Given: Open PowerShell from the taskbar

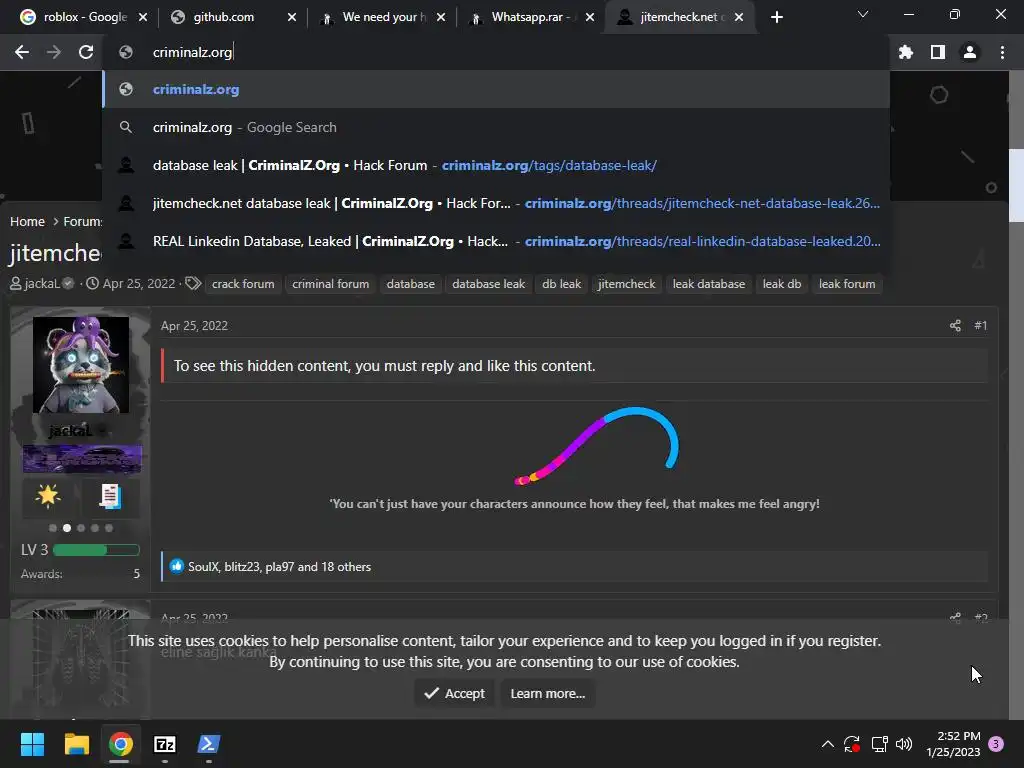Looking at the screenshot, I should 209,744.
